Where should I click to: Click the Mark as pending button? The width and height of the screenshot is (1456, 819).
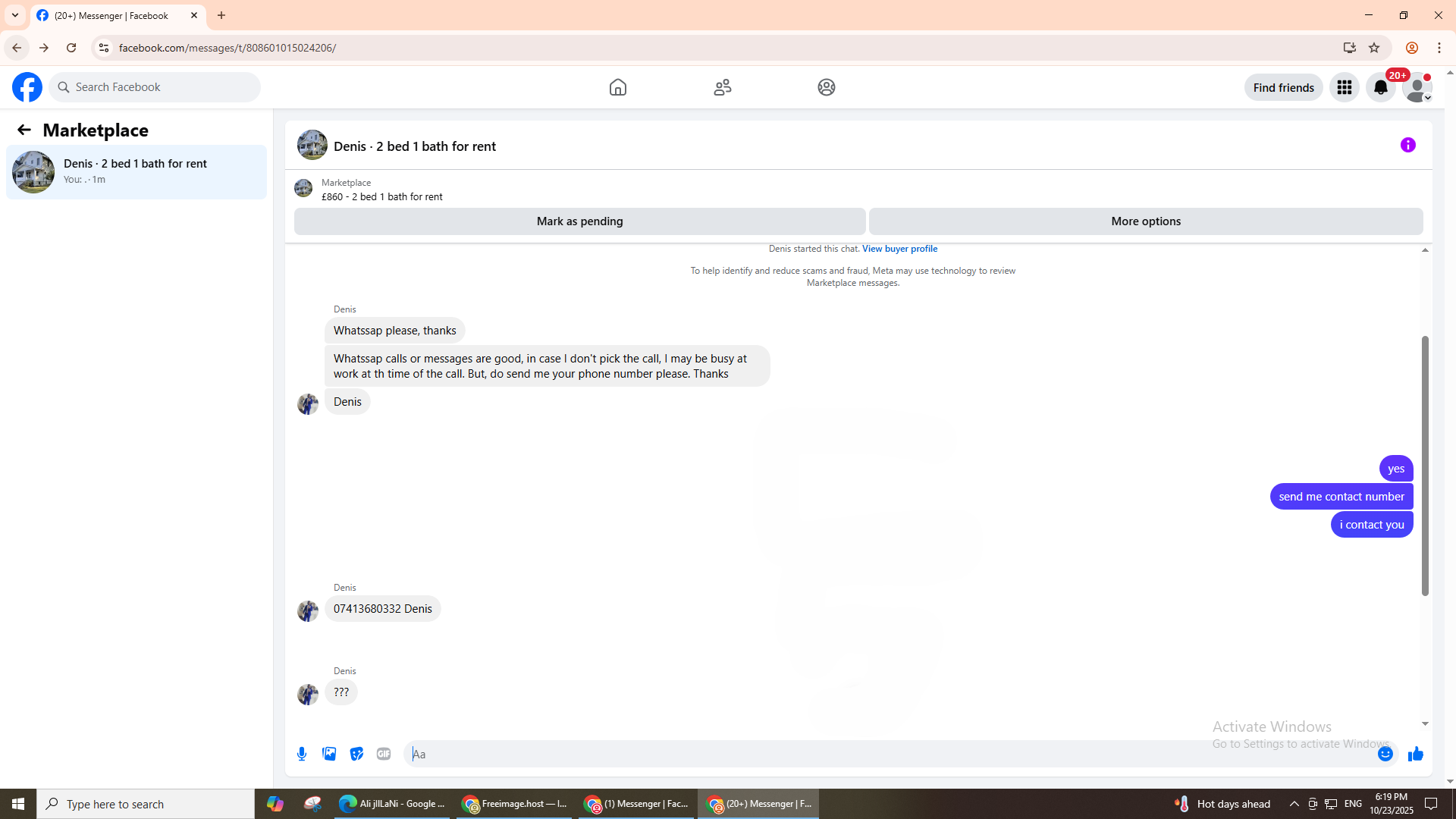pos(579,221)
